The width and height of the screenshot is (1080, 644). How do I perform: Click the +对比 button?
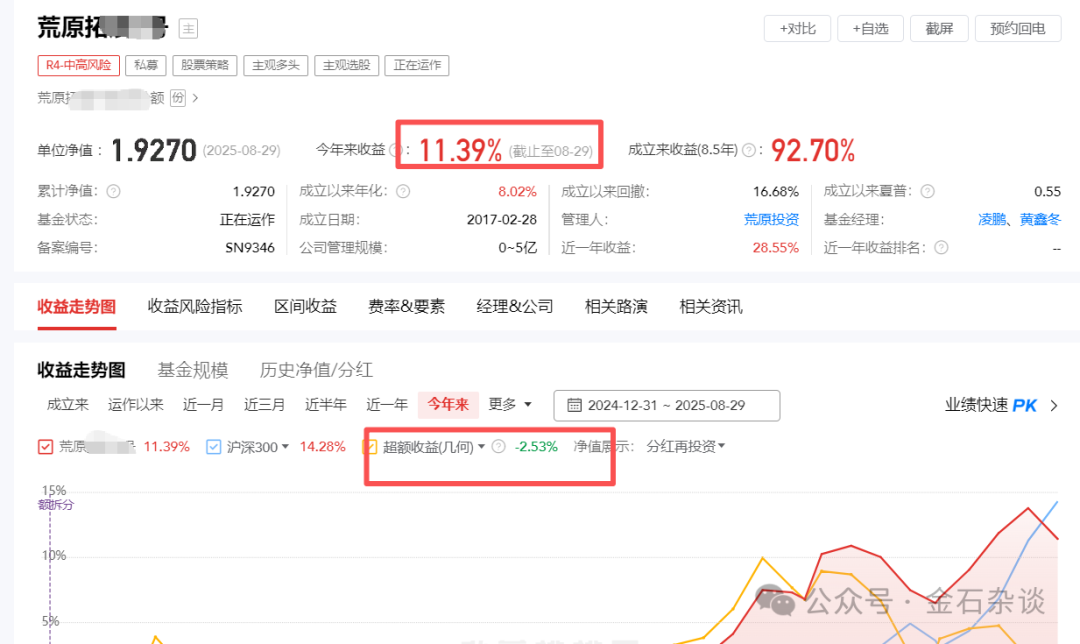click(797, 28)
